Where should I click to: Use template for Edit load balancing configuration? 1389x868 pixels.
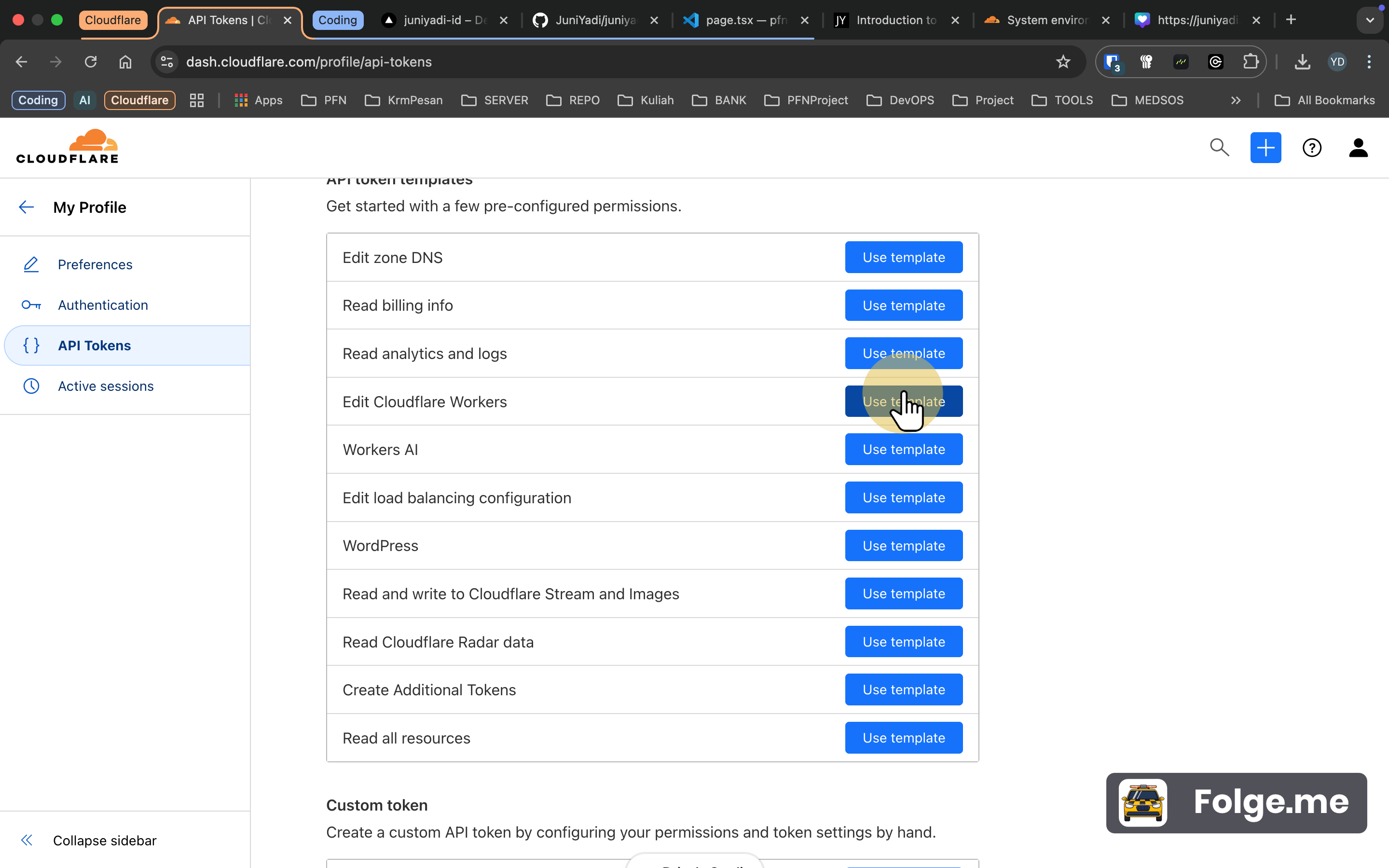[x=904, y=497]
